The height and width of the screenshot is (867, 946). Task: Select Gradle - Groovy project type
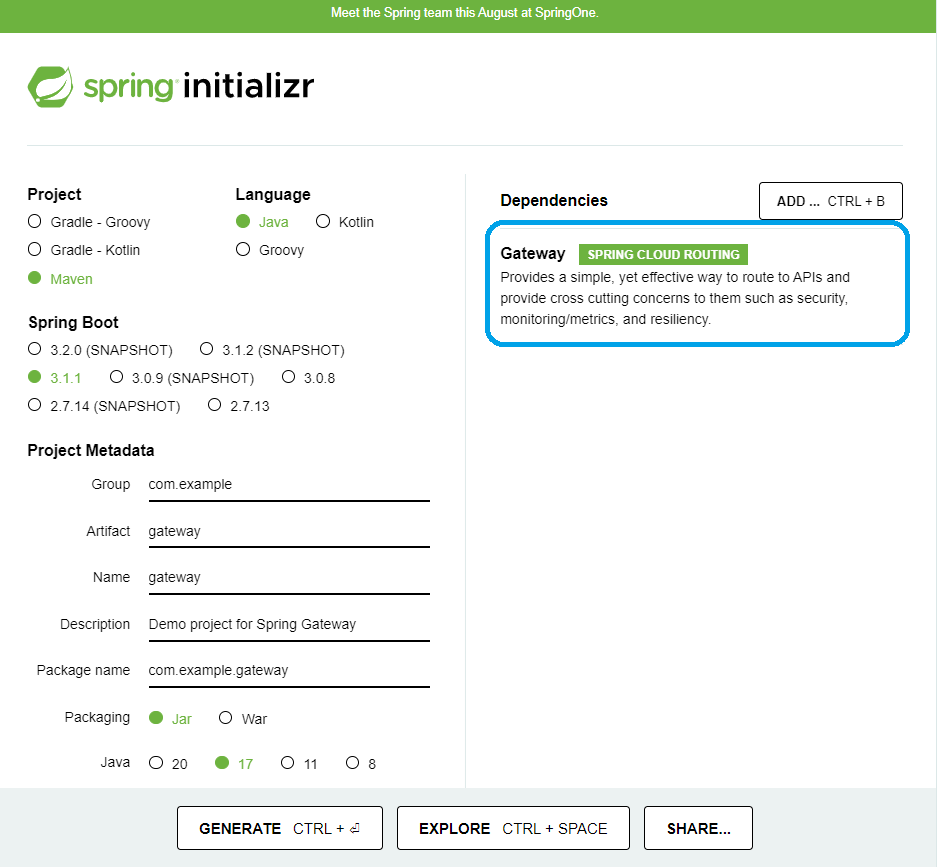pos(89,222)
